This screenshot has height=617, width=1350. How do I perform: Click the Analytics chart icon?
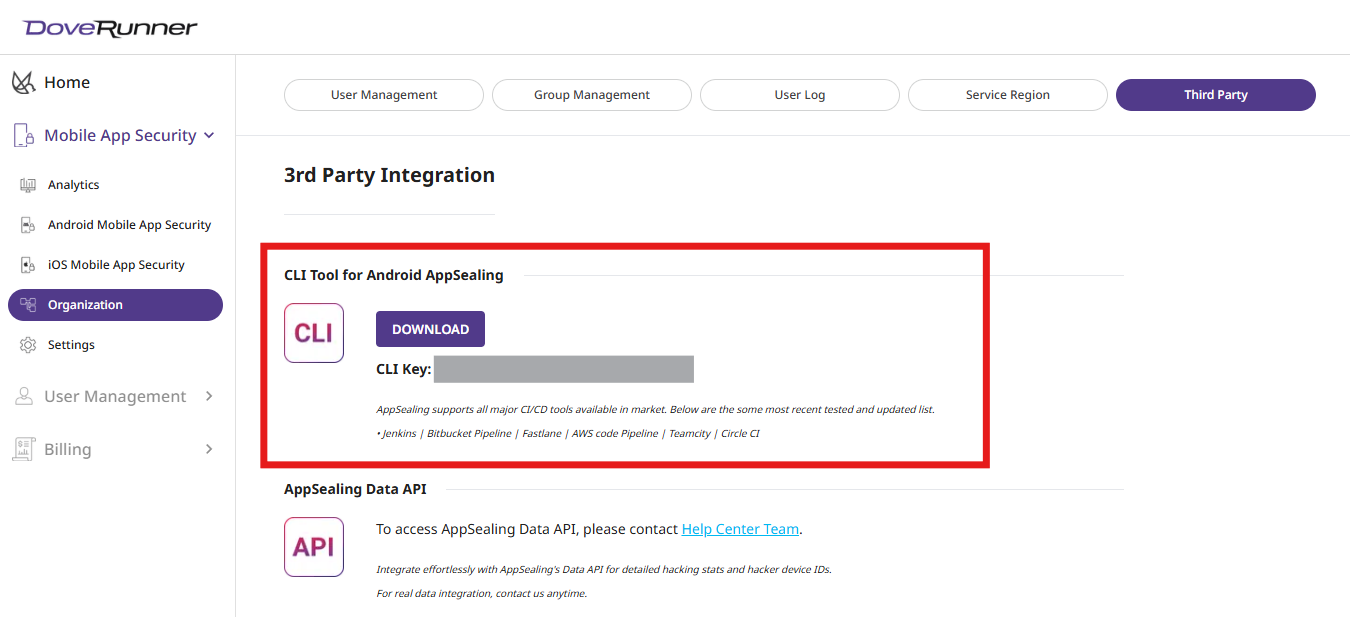tap(28, 185)
